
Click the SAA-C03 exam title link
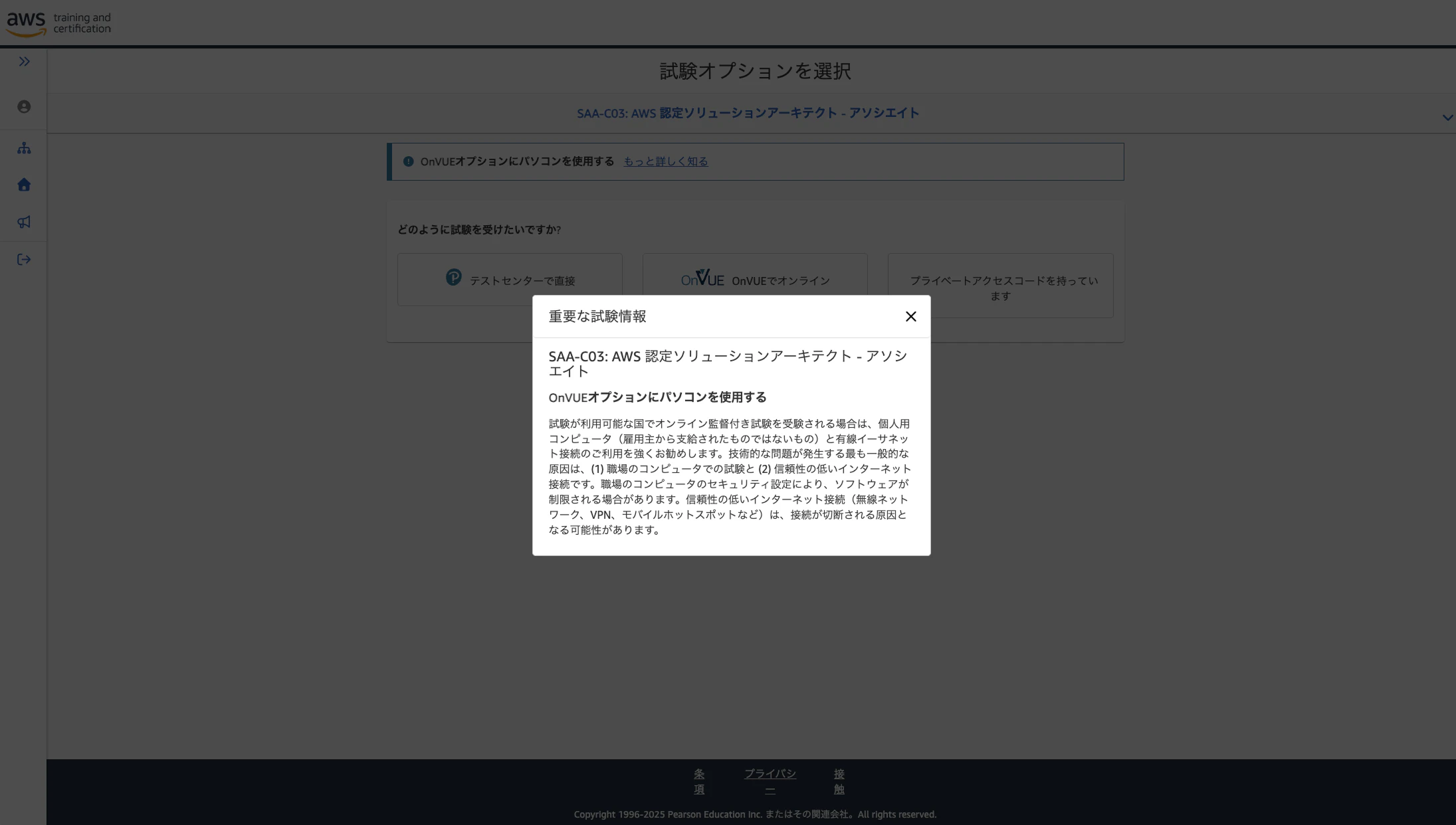(748, 114)
